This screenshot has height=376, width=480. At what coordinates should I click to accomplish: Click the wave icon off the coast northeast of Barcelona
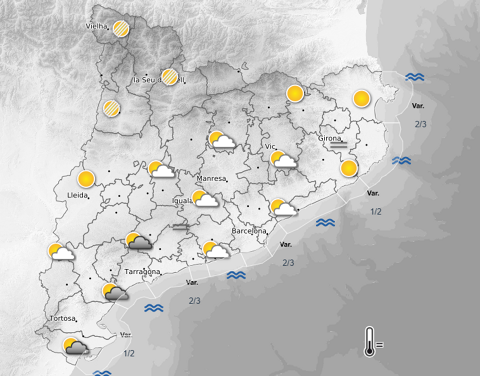(325, 223)
